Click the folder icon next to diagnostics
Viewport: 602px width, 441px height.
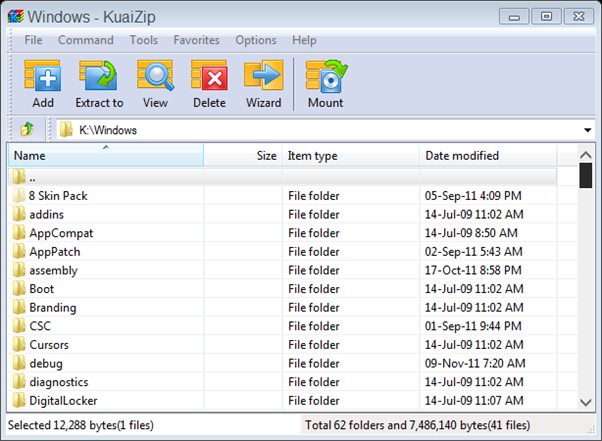tap(19, 382)
